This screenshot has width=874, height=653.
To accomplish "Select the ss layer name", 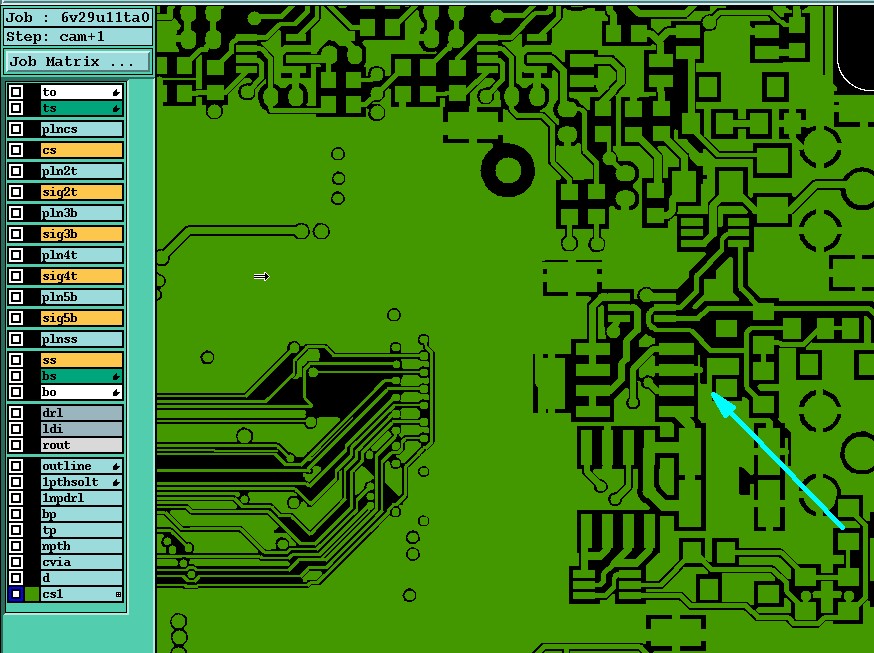I will pos(81,360).
